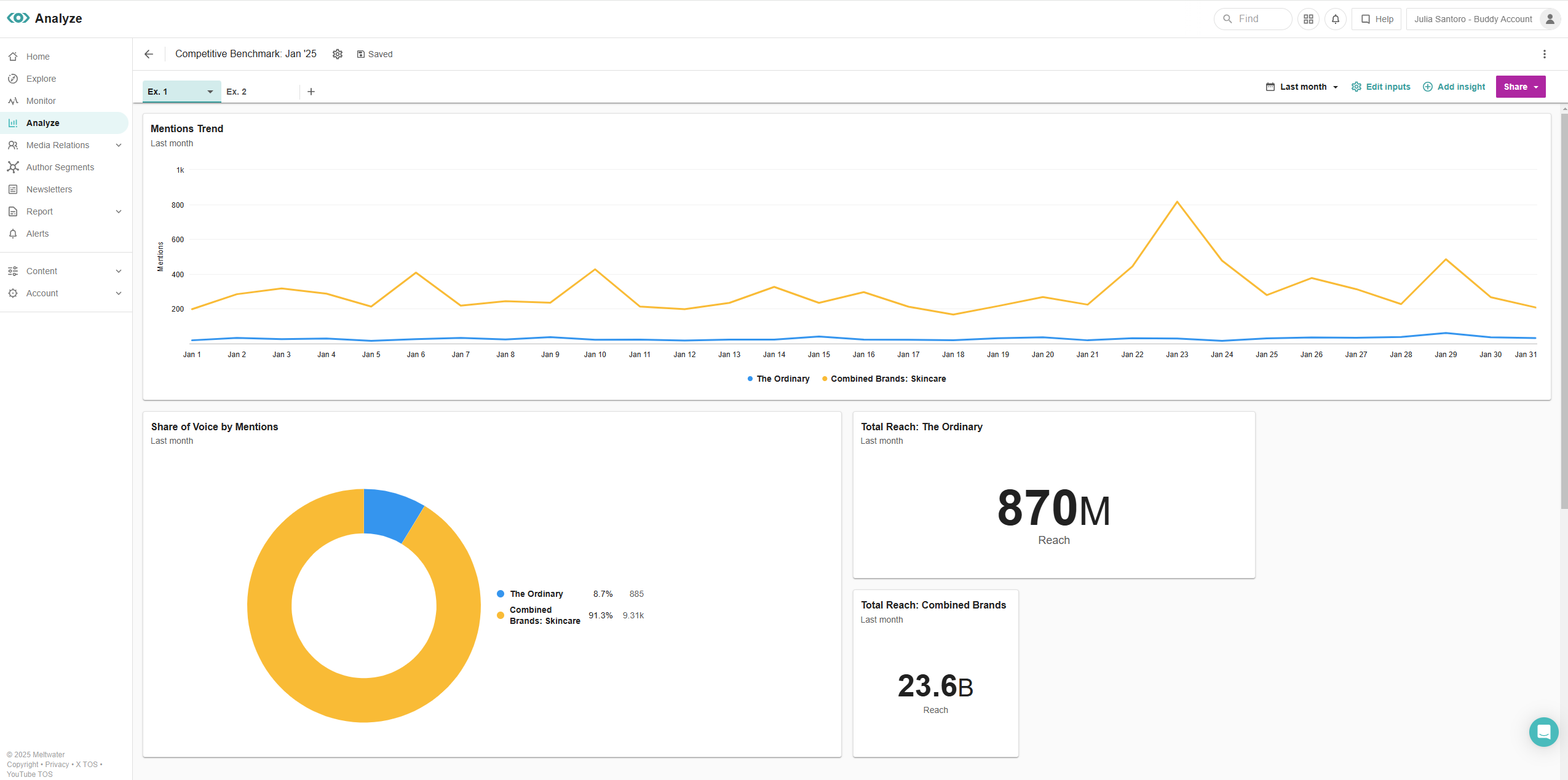Image resolution: width=1568 pixels, height=780 pixels.
Task: Switch to the Ex. 2 tab
Action: click(x=236, y=92)
